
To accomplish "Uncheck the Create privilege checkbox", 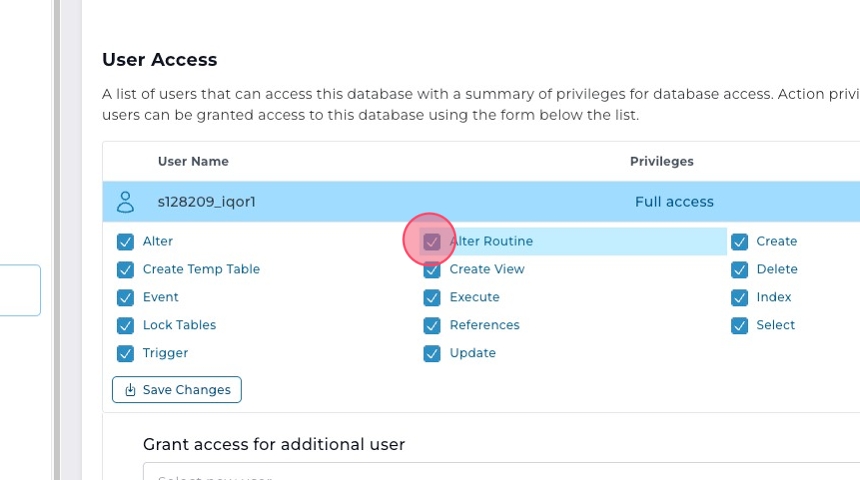I will 740,242.
